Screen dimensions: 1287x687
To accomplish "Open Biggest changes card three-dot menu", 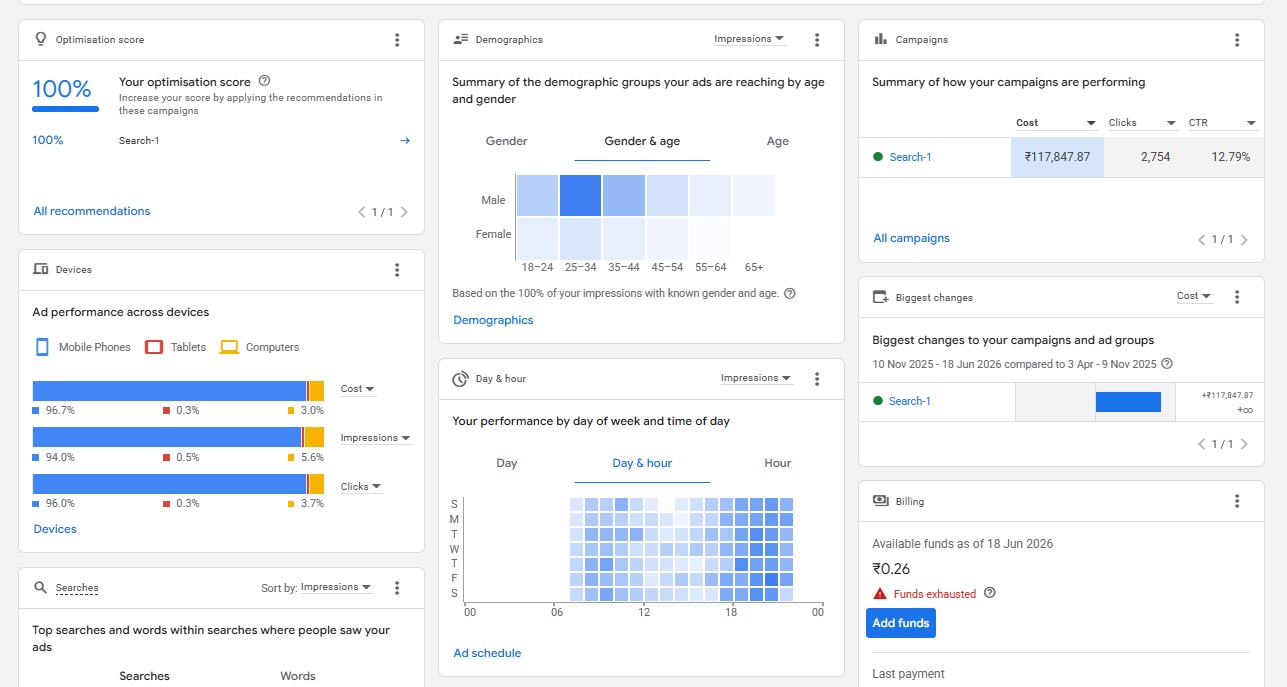I will click(1237, 297).
